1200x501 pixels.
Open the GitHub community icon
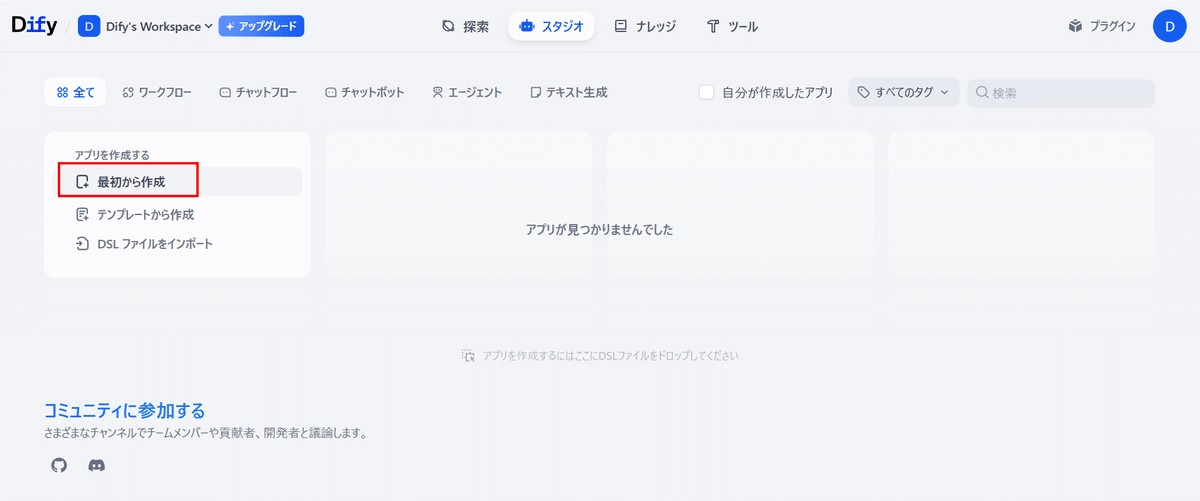pos(59,465)
